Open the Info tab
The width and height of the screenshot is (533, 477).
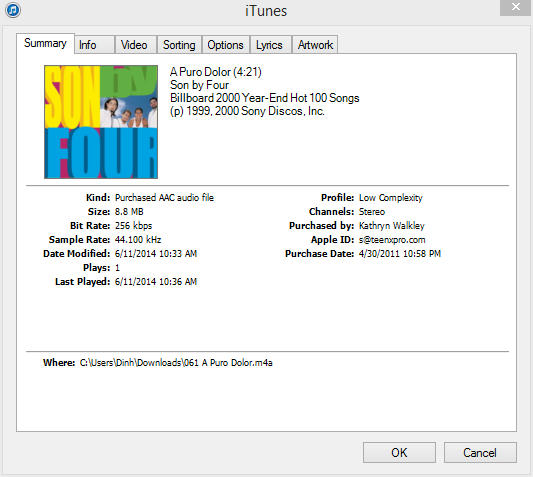coord(94,45)
